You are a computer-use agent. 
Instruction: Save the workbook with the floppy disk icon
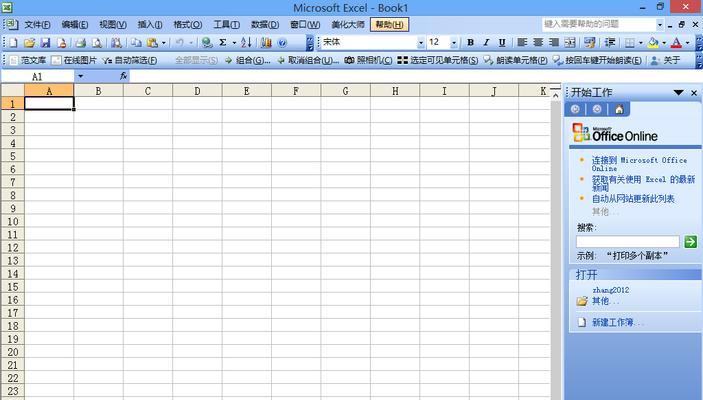(x=45, y=43)
